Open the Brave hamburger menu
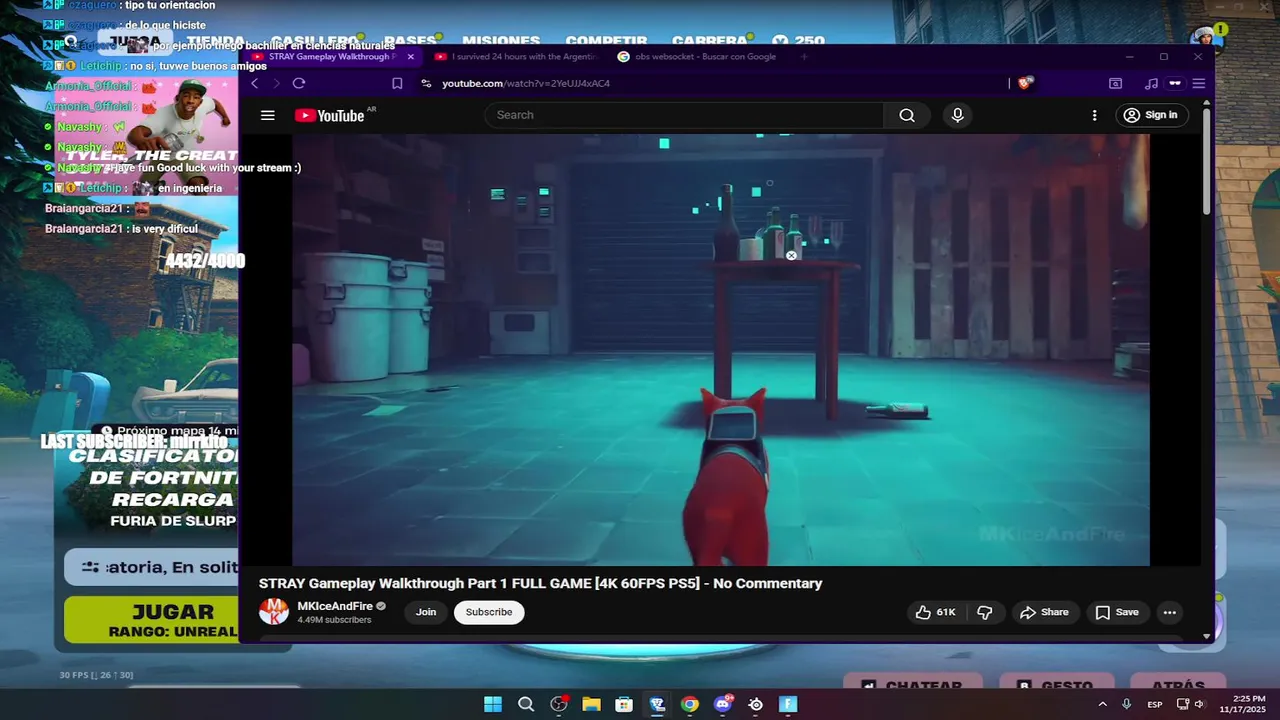Image resolution: width=1280 pixels, height=720 pixels. [1198, 83]
